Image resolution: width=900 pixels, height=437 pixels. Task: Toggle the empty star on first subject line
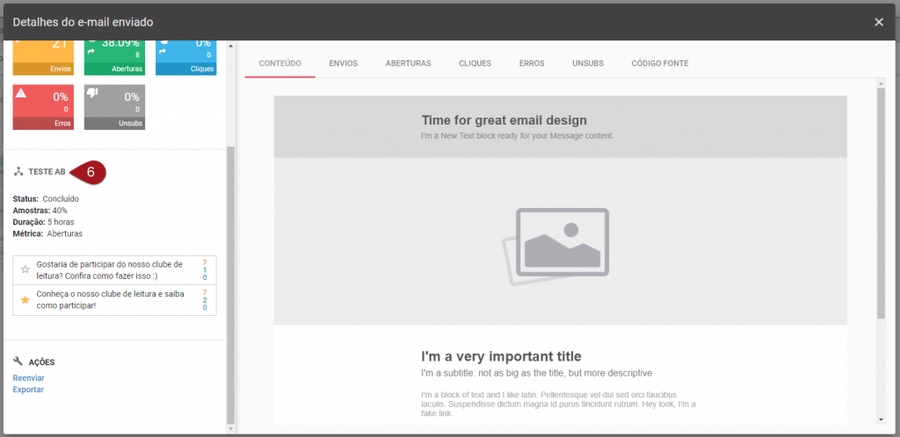point(25,270)
